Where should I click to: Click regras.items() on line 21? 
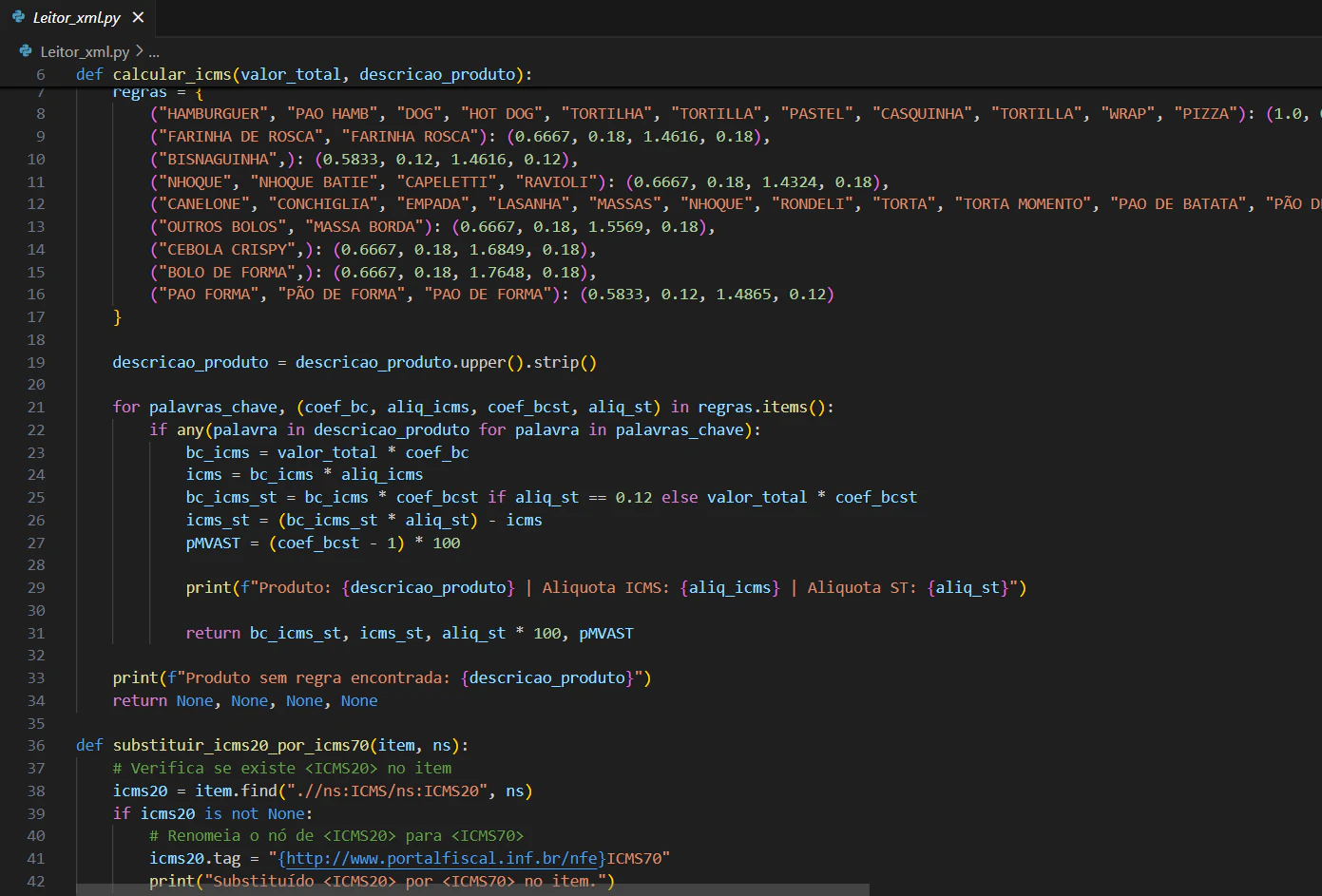point(764,407)
